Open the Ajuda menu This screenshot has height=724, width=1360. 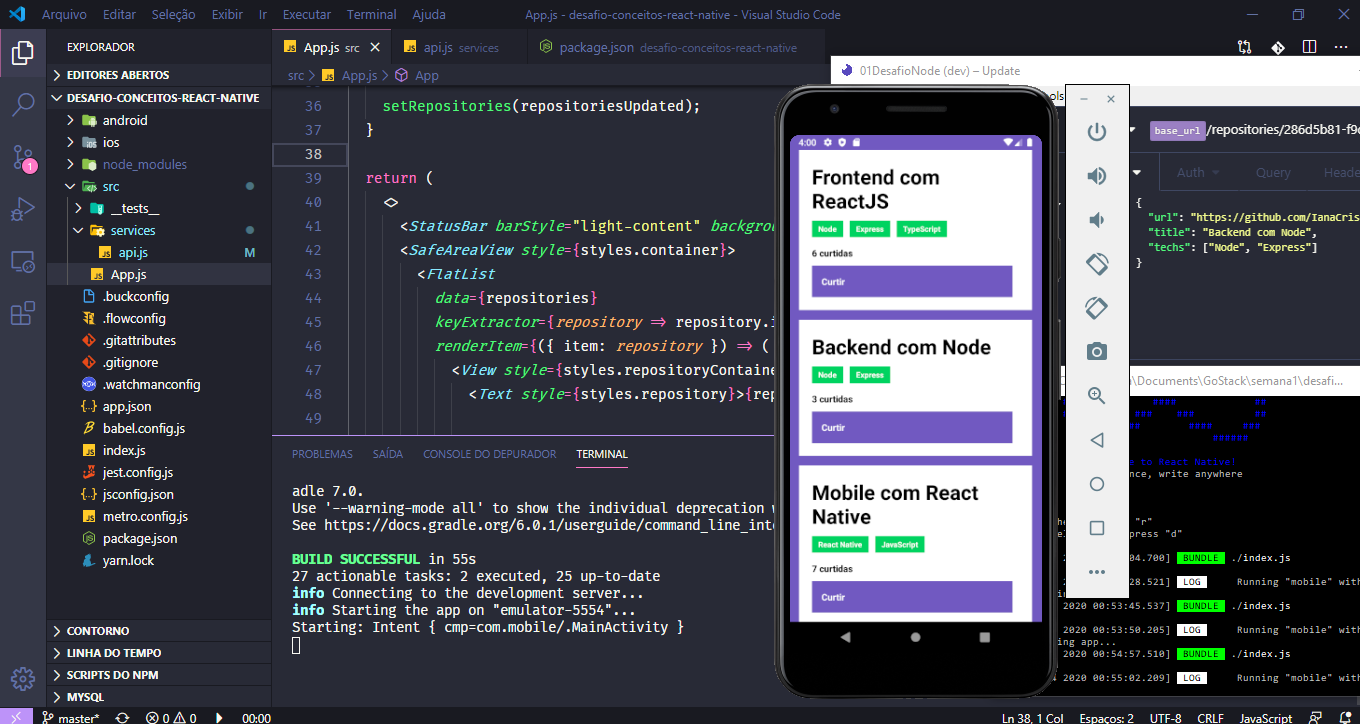pyautogui.click(x=430, y=15)
